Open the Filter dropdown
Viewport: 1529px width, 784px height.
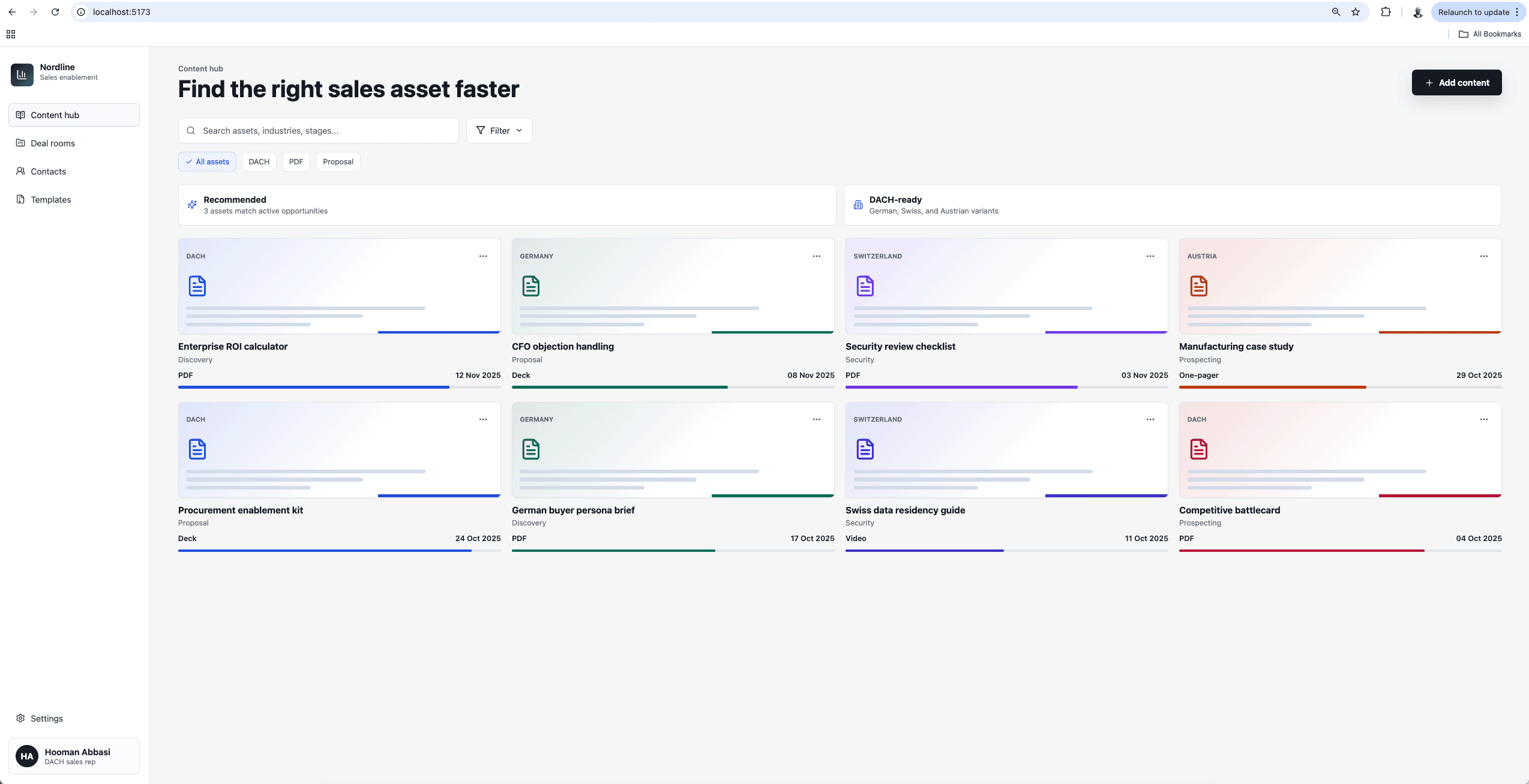(499, 131)
